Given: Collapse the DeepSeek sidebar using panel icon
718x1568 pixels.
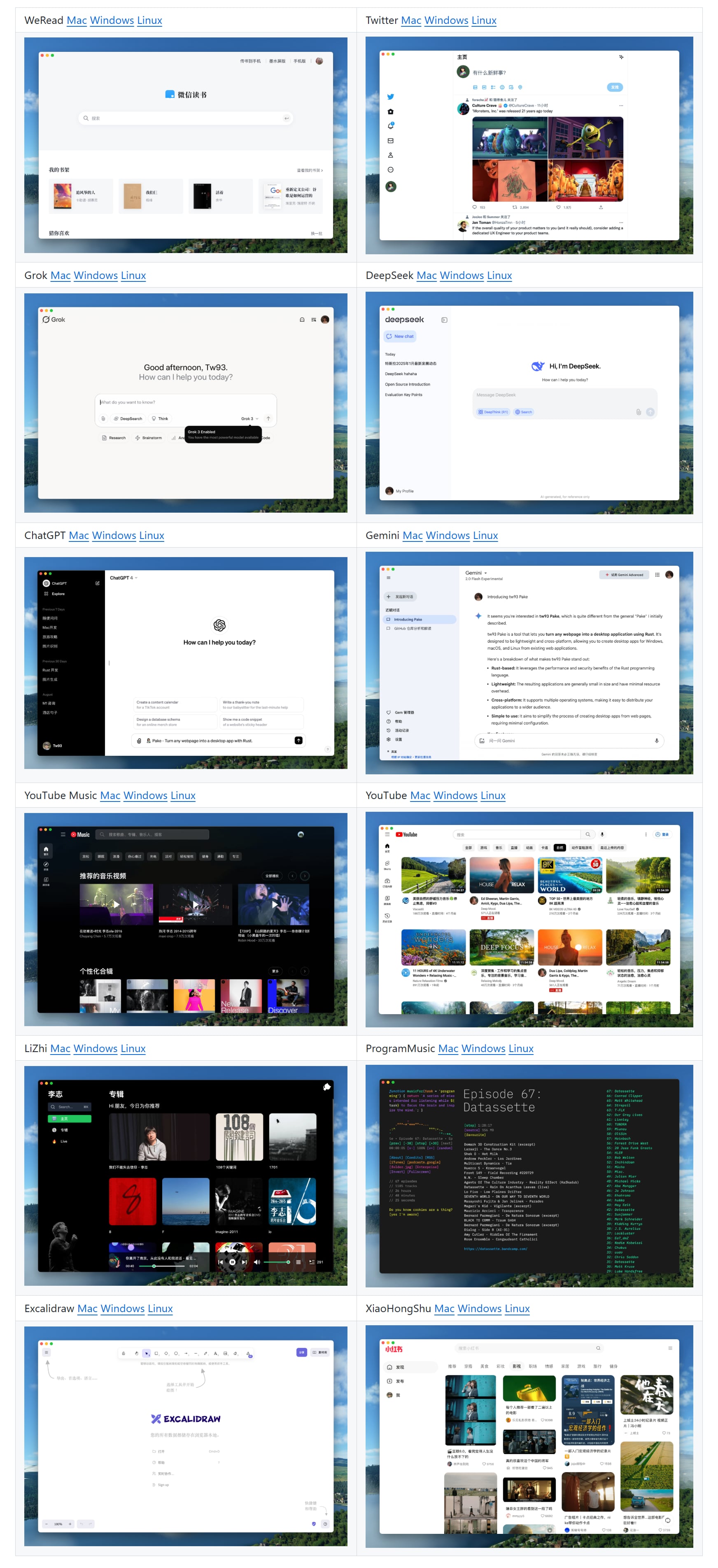Looking at the screenshot, I should pos(444,320).
